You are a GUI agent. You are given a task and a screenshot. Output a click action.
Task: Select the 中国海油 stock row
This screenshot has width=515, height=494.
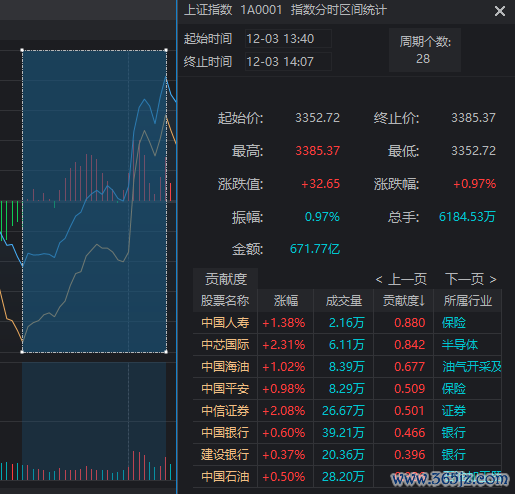[347, 367]
